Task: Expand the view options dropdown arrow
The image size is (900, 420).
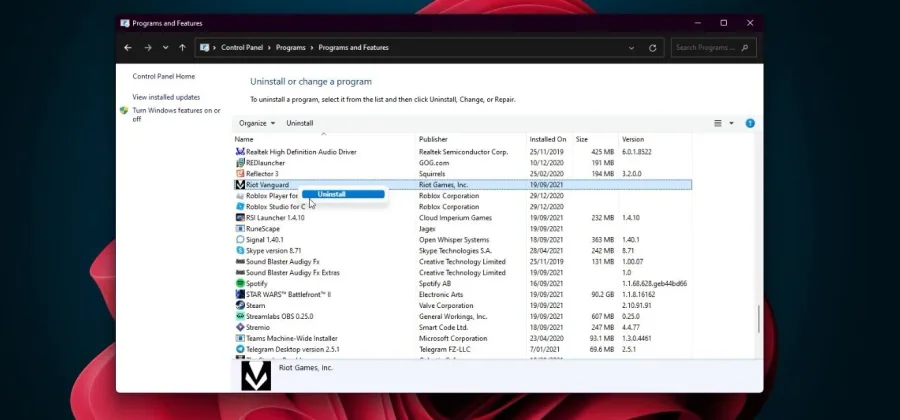Action: 731,123
